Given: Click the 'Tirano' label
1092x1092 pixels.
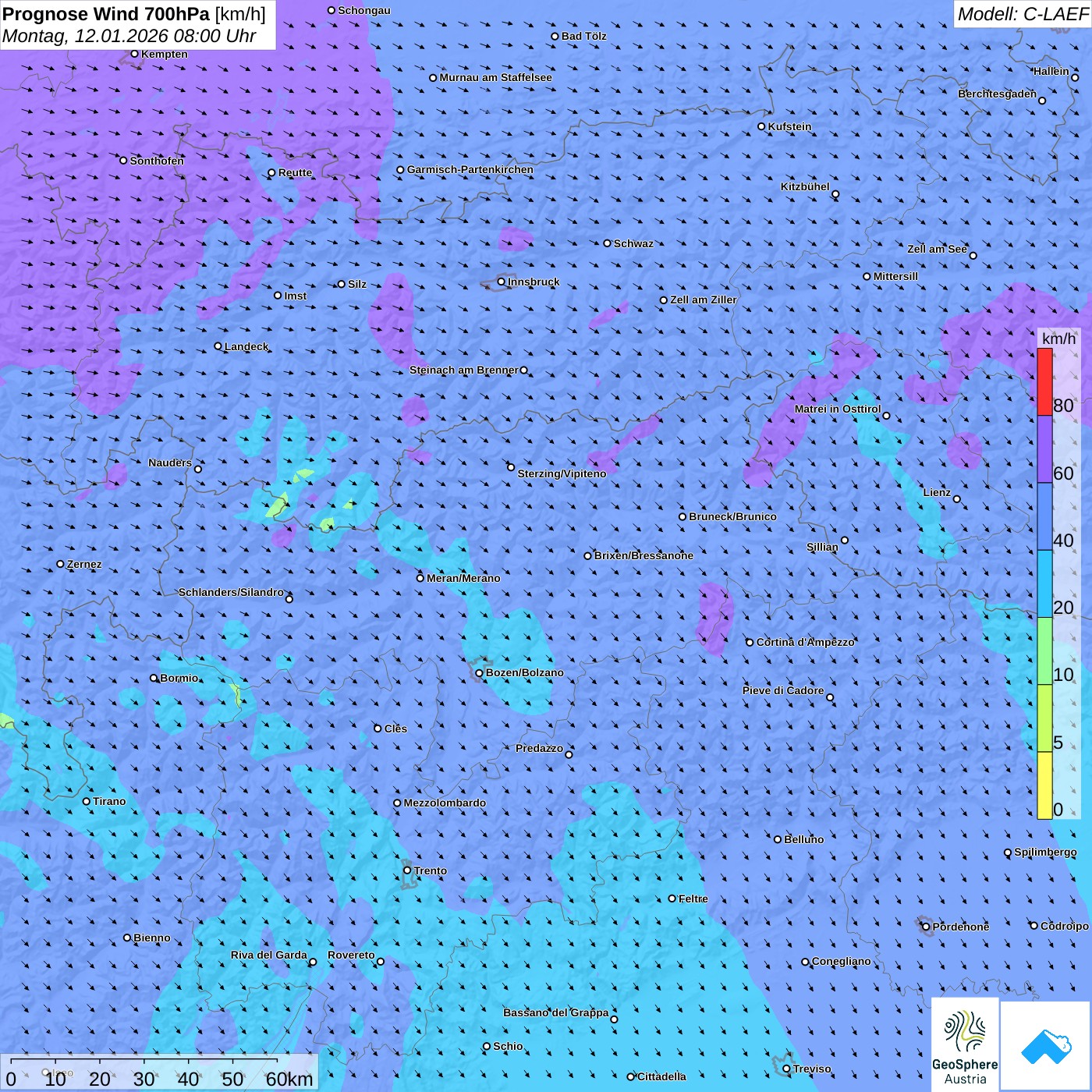Looking at the screenshot, I should pos(109,801).
